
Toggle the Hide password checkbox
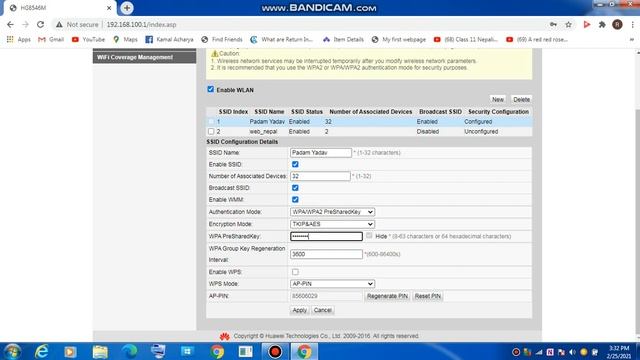(x=369, y=236)
